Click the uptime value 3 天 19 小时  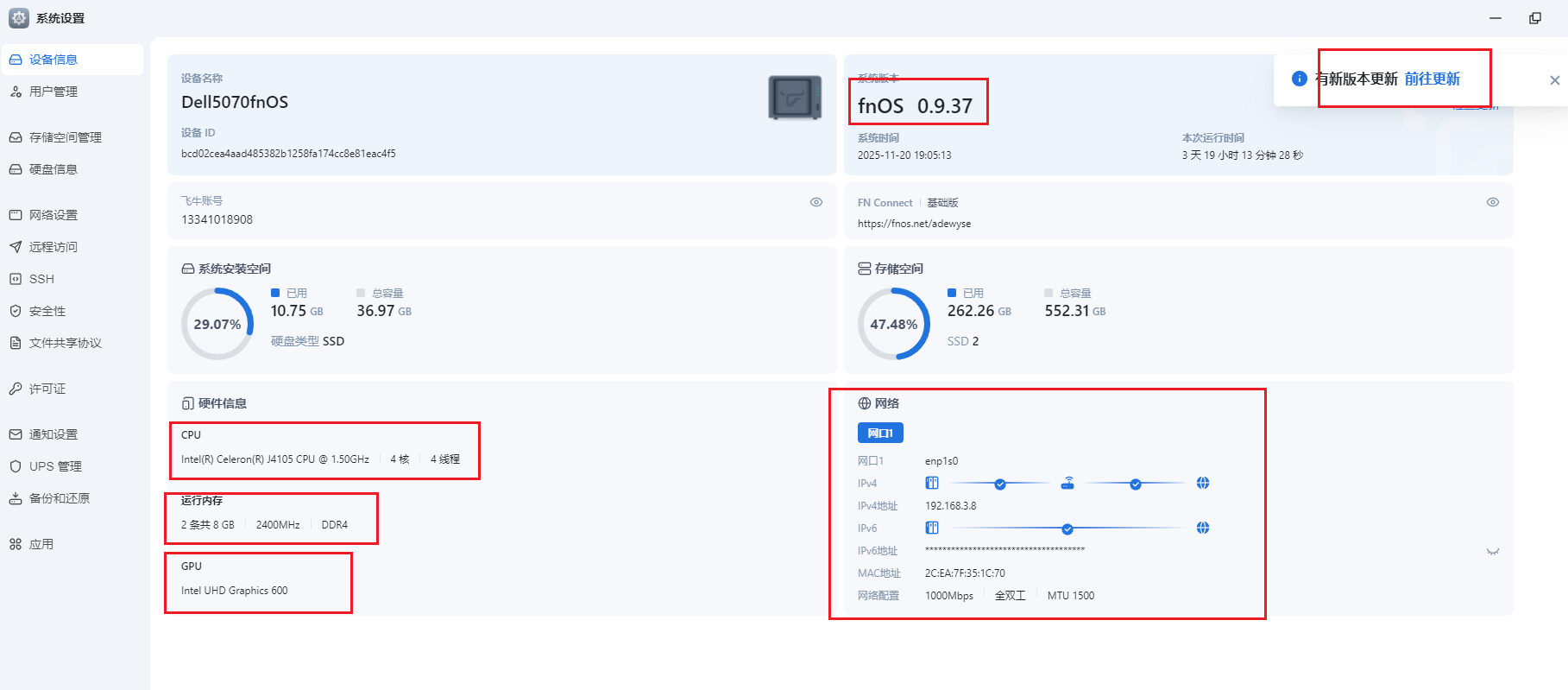pos(1243,155)
